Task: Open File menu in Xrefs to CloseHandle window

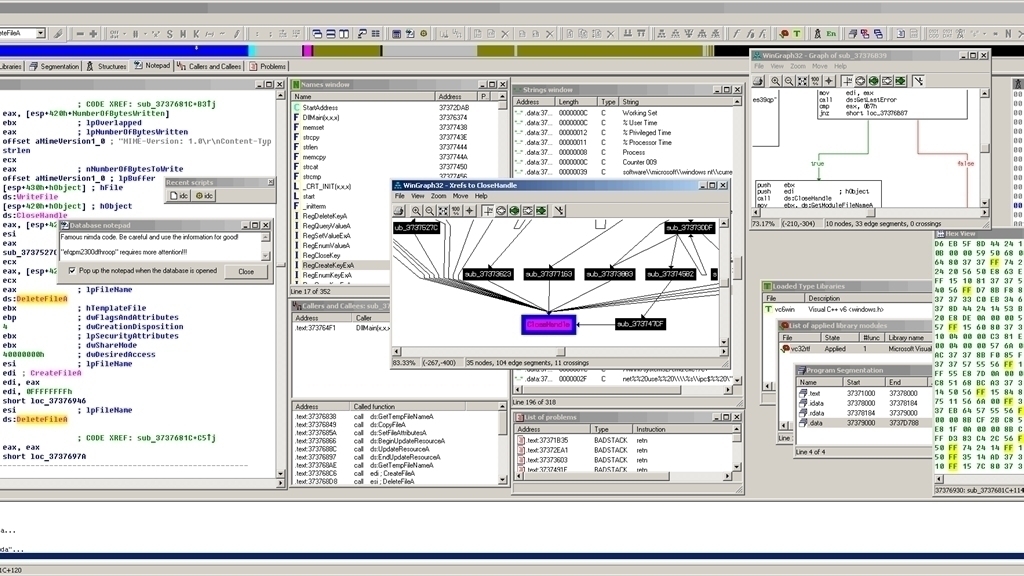Action: (x=399, y=196)
